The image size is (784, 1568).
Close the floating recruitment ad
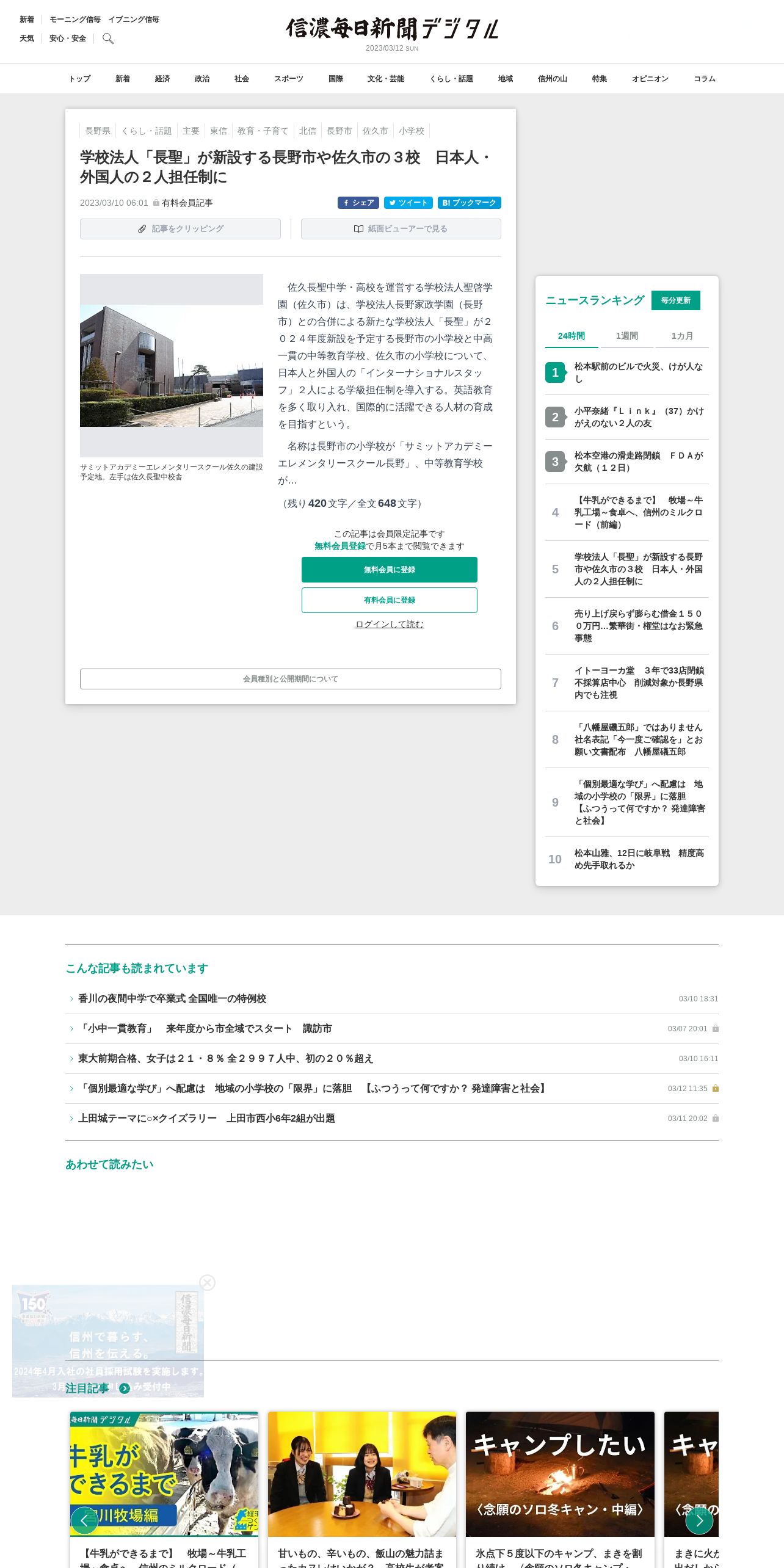pos(208,1282)
